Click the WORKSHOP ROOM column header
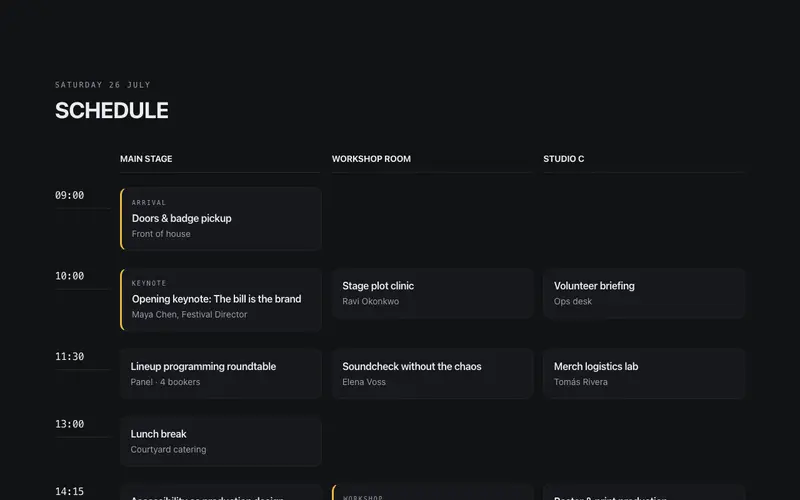The image size is (800, 500). click(x=371, y=159)
